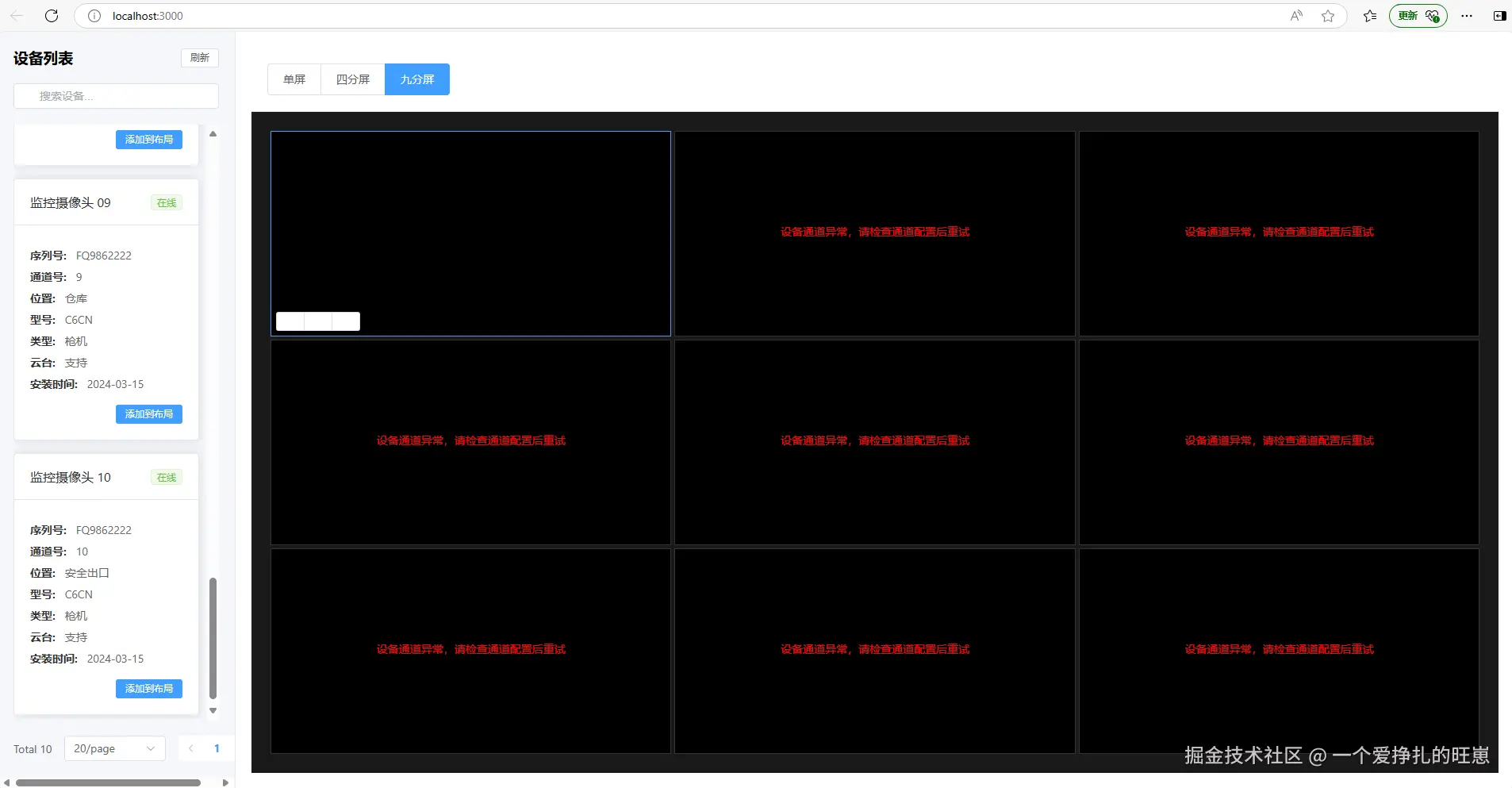This screenshot has width=1512, height=788.
Task: Click 添加到布局 in card above 监控摄像头 09
Action: tap(149, 140)
